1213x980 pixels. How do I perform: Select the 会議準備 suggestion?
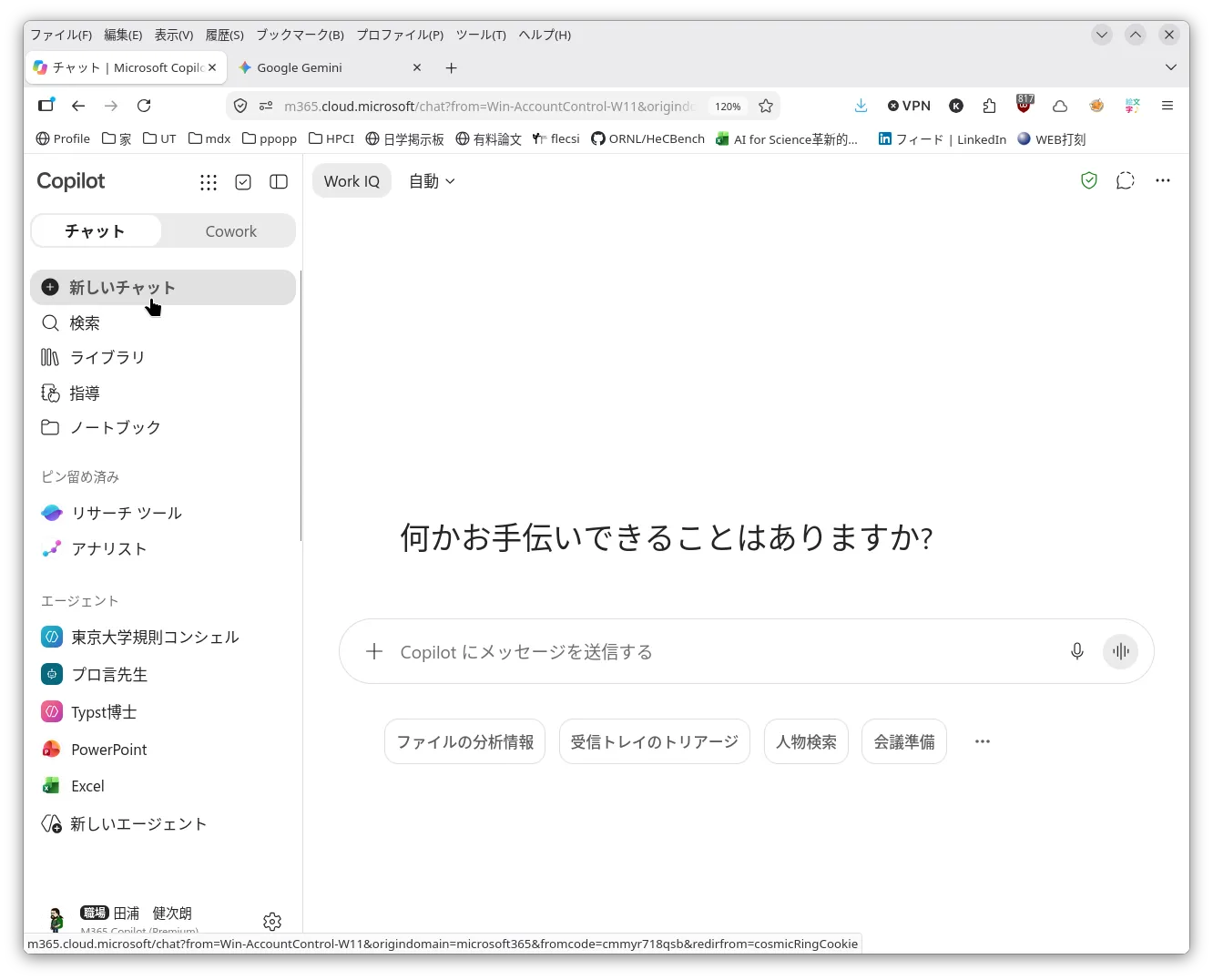[904, 741]
